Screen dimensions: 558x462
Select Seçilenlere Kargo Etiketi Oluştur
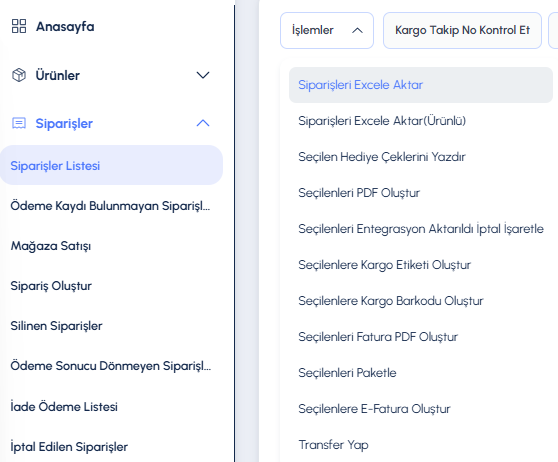384,265
